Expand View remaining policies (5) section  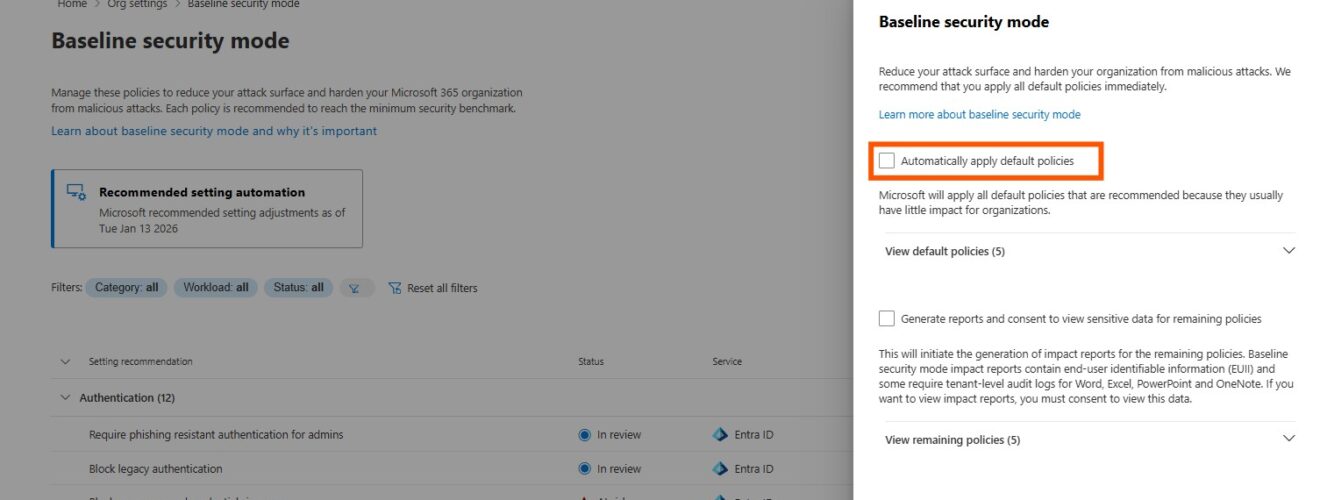point(1288,439)
